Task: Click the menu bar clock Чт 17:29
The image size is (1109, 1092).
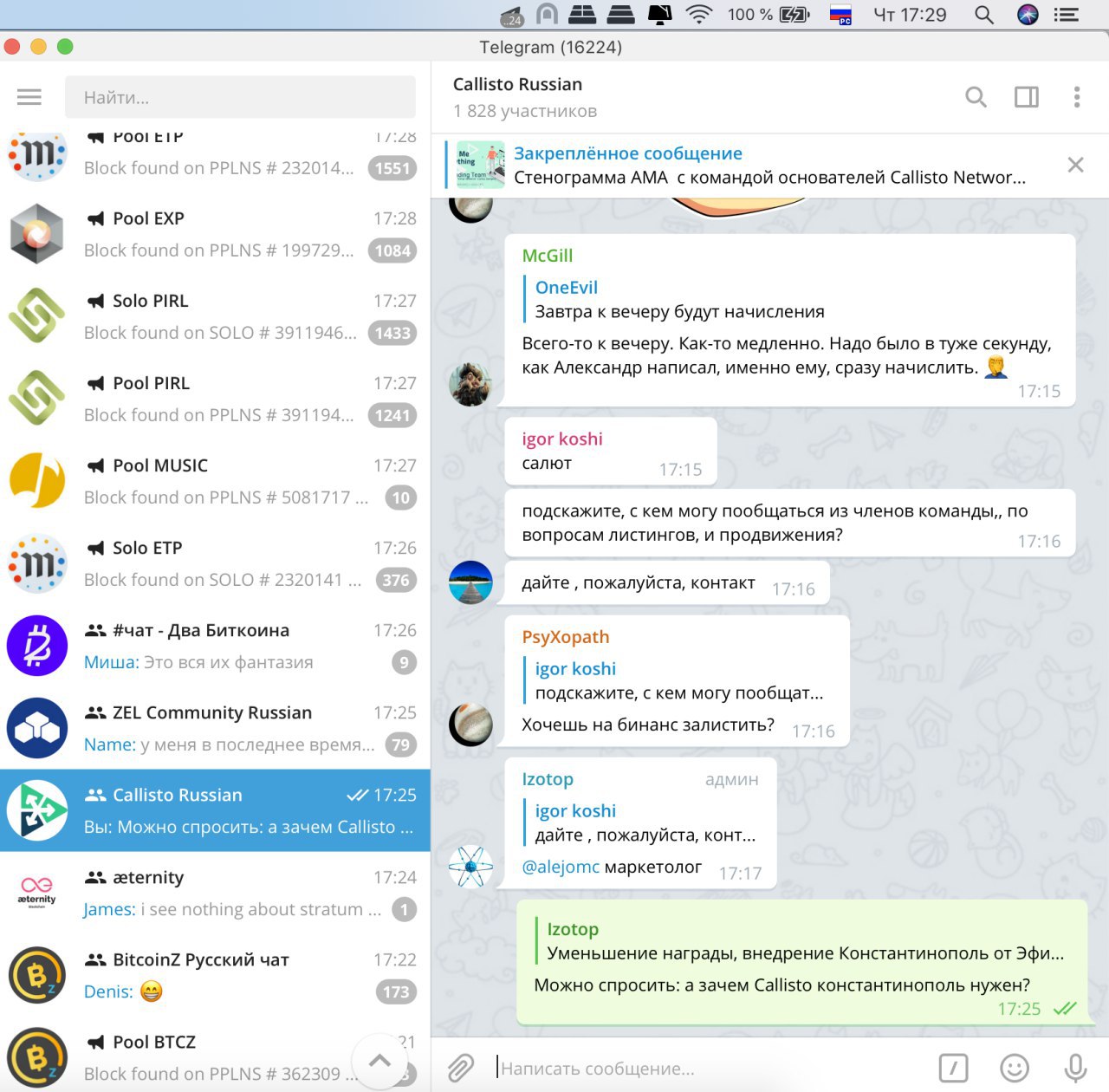Action: (x=910, y=14)
